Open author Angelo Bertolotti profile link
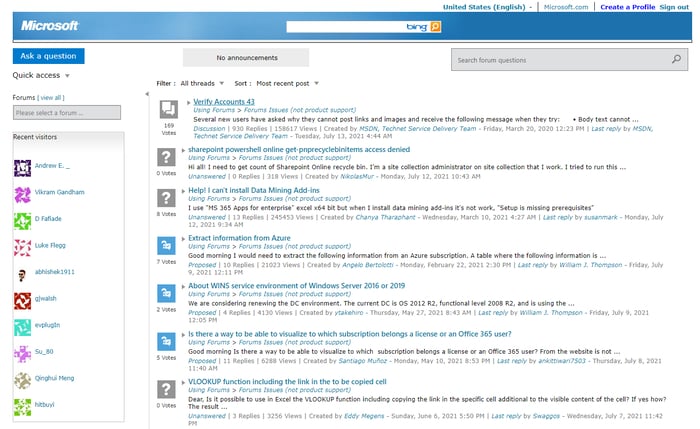Viewport: 700px width, 429px height. pyautogui.click(x=367, y=265)
